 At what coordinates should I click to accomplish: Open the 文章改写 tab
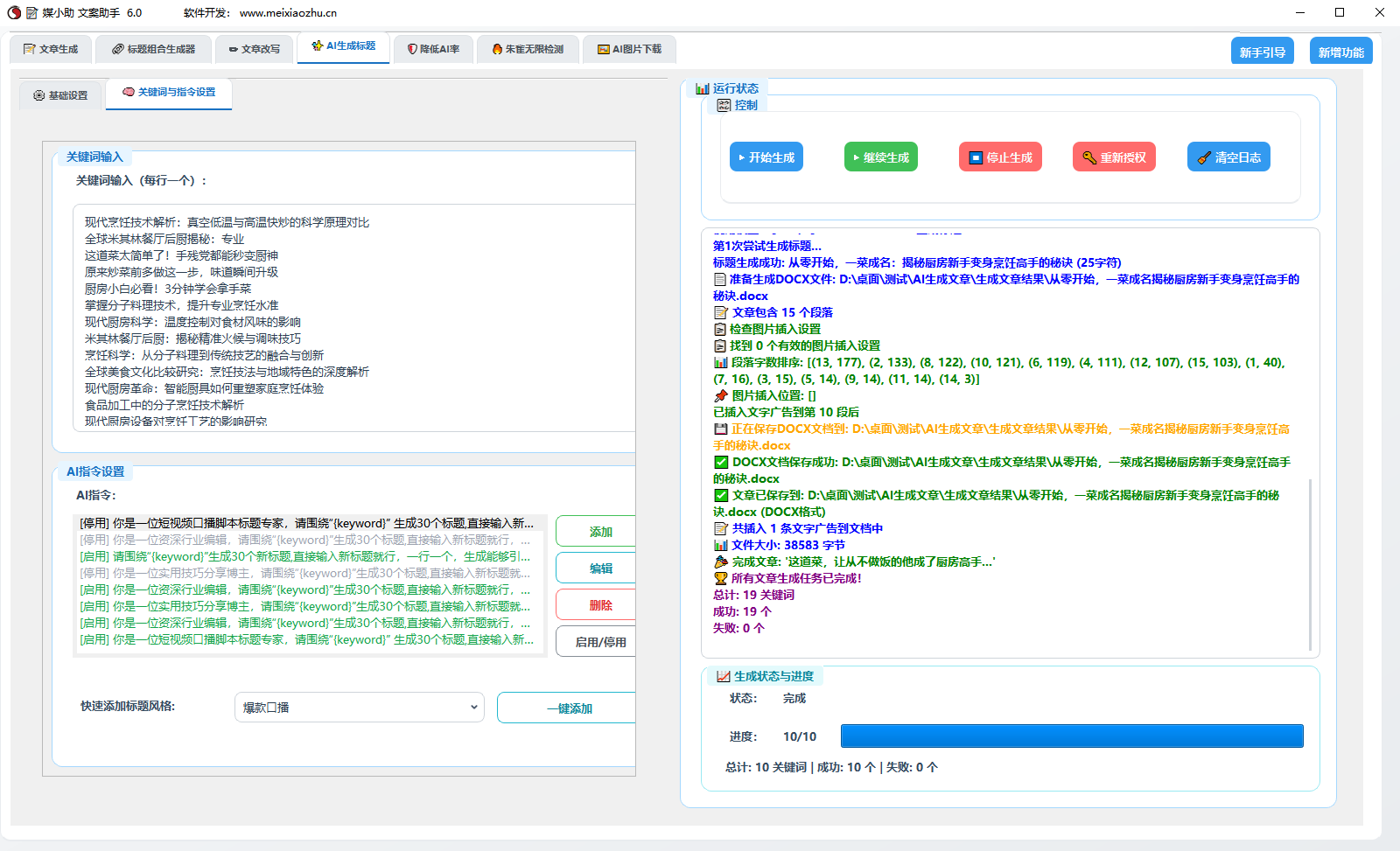[255, 49]
